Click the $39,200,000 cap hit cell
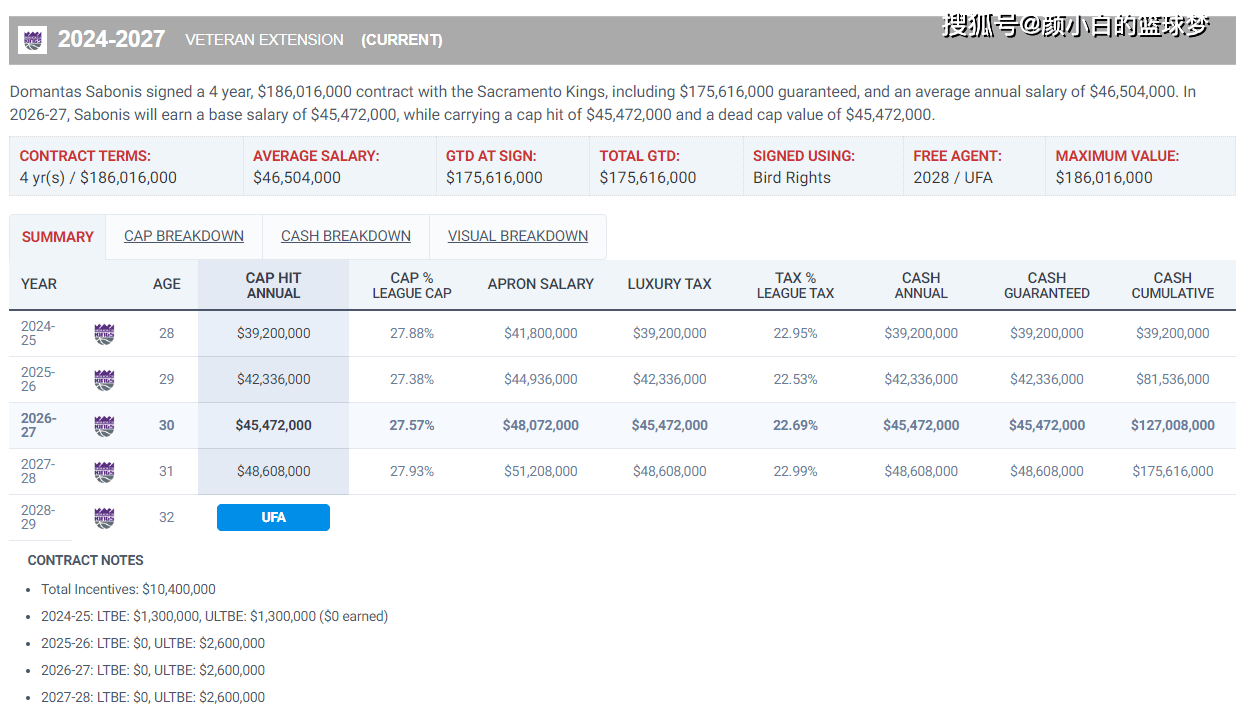The height and width of the screenshot is (706, 1239). click(273, 333)
